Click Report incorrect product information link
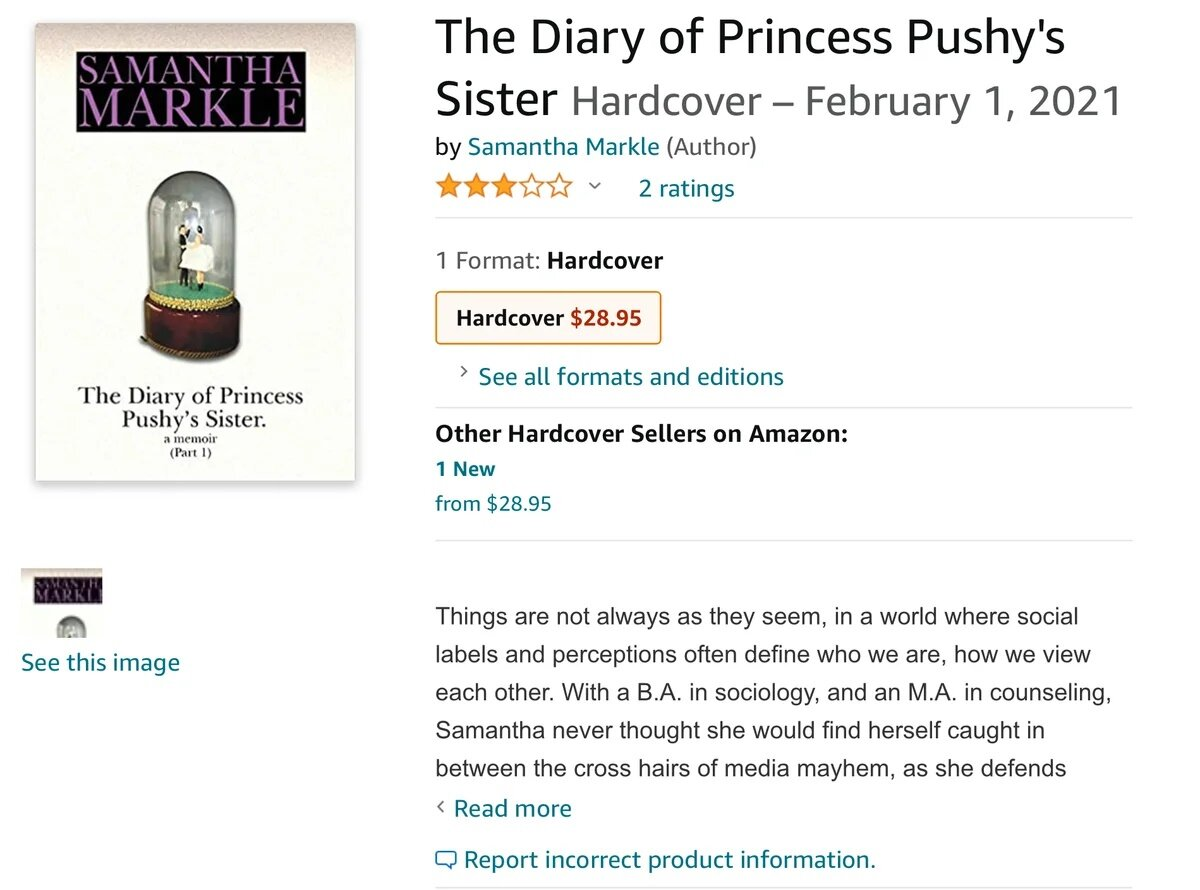1200x890 pixels. point(670,860)
